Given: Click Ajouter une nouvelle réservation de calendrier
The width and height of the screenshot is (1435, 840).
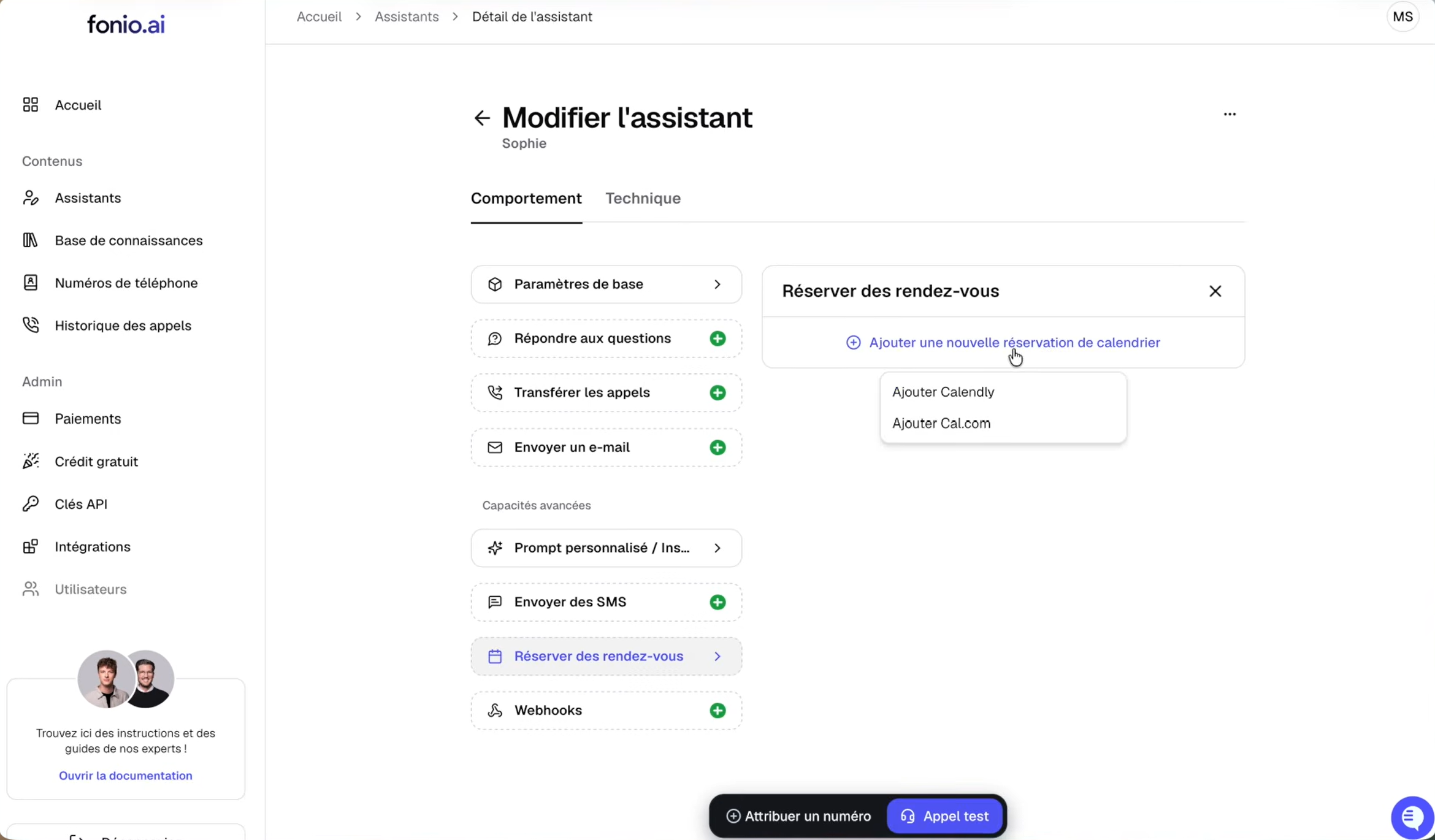Looking at the screenshot, I should click(1003, 342).
